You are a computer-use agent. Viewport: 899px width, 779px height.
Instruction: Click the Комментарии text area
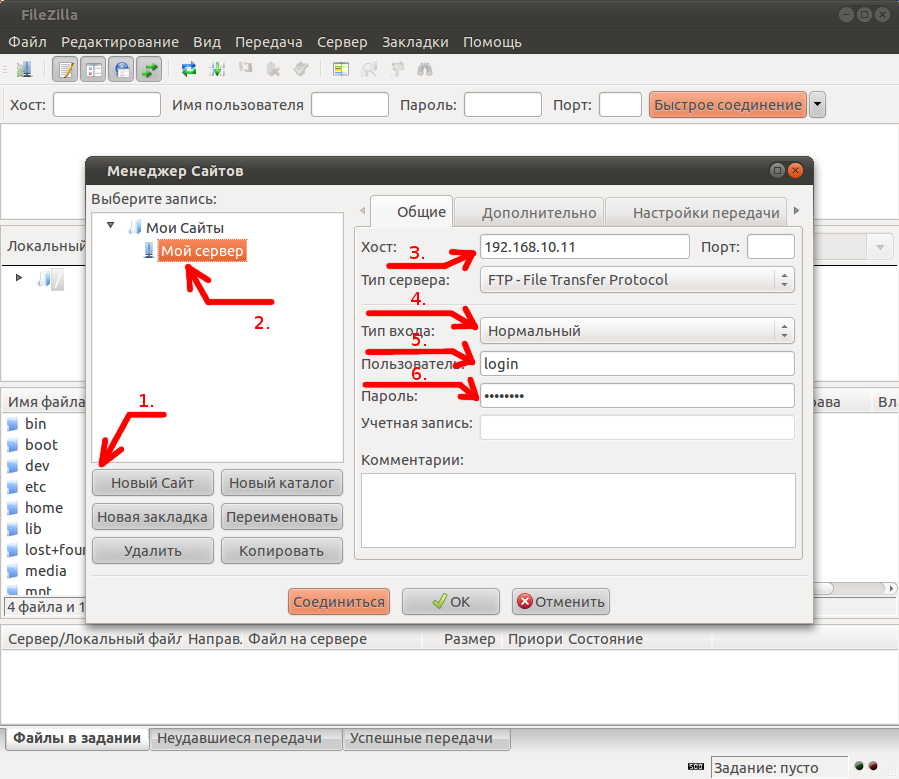pyautogui.click(x=579, y=510)
